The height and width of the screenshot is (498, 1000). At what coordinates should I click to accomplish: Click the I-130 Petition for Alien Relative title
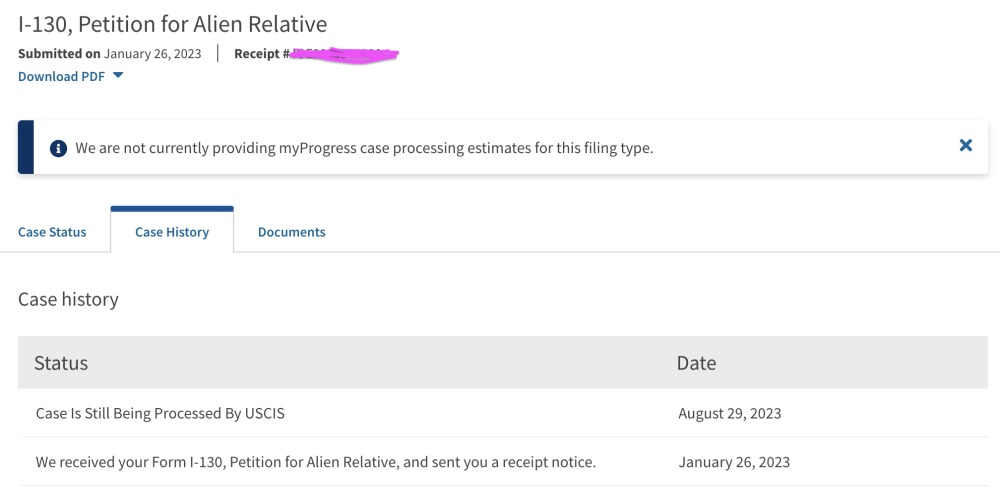[x=172, y=23]
